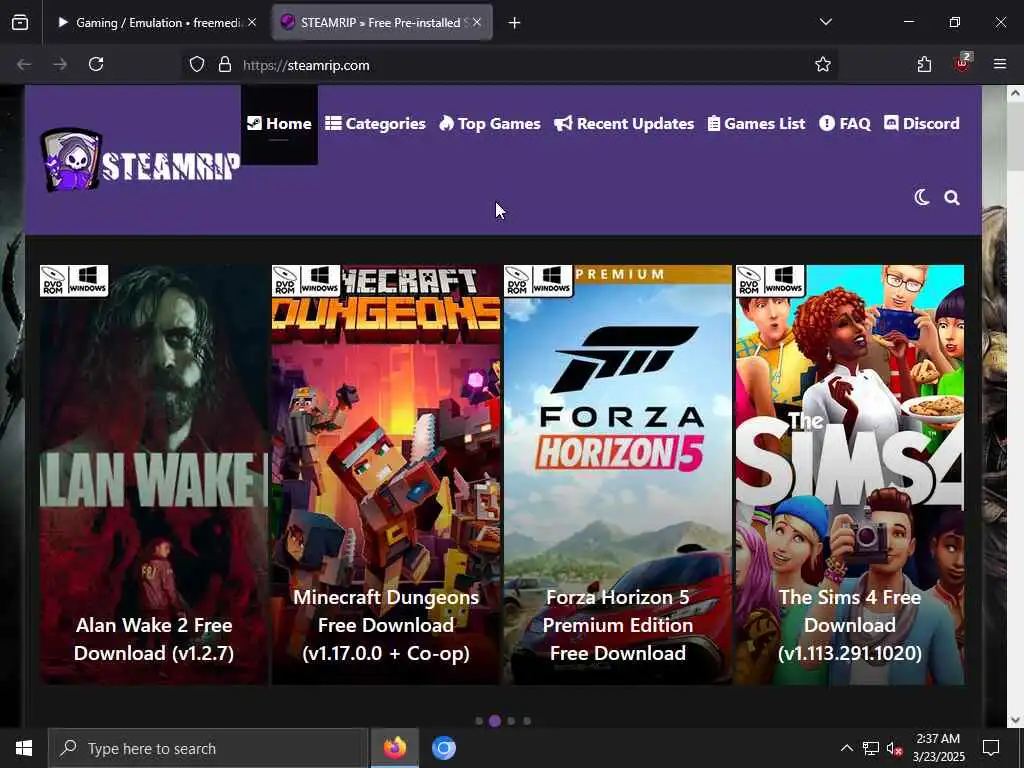
Task: Switch to Gaming / Emulation freemedia tab
Action: (x=155, y=23)
